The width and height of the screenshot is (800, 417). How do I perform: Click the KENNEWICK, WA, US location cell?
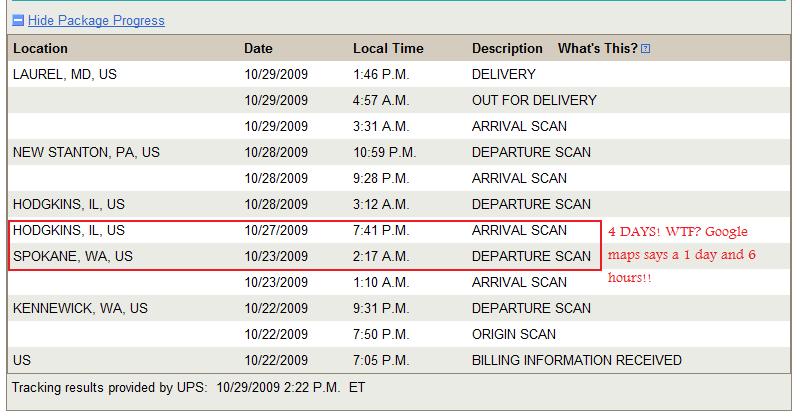(x=80, y=308)
